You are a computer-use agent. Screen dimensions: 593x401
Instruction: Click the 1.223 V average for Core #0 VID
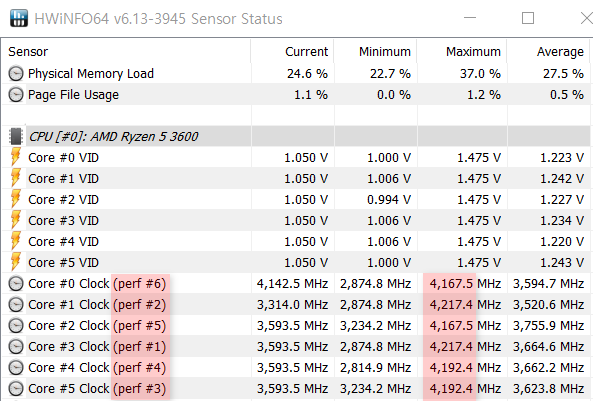(x=562, y=157)
